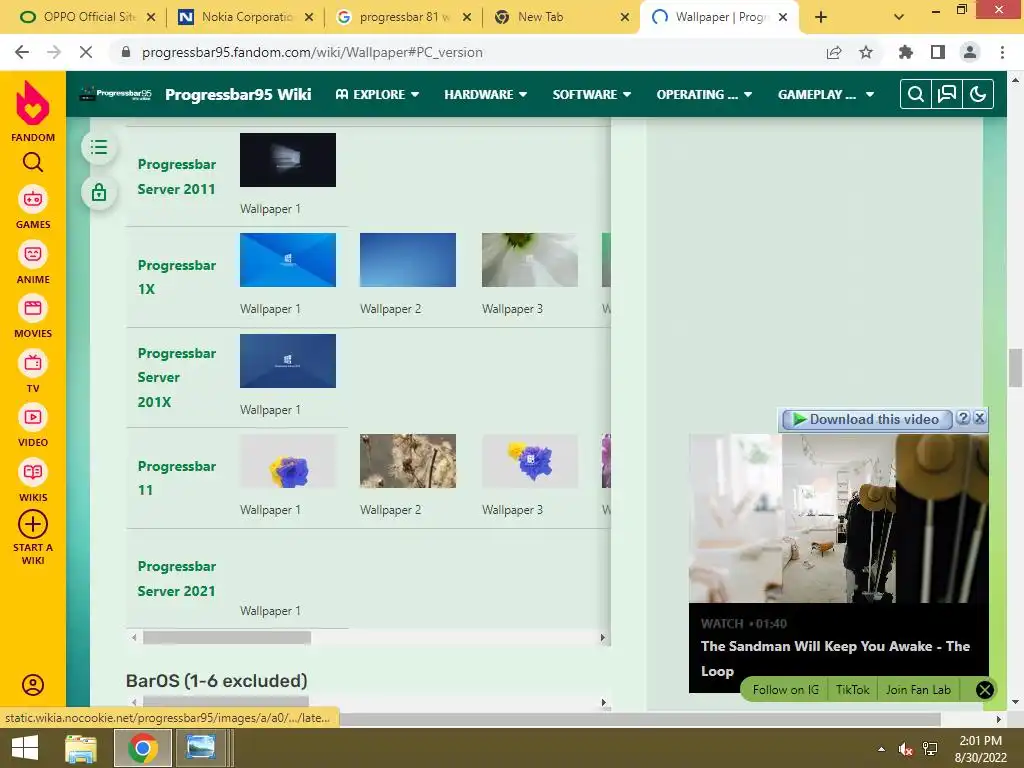
Task: Open the Video section icon
Action: coord(33,417)
